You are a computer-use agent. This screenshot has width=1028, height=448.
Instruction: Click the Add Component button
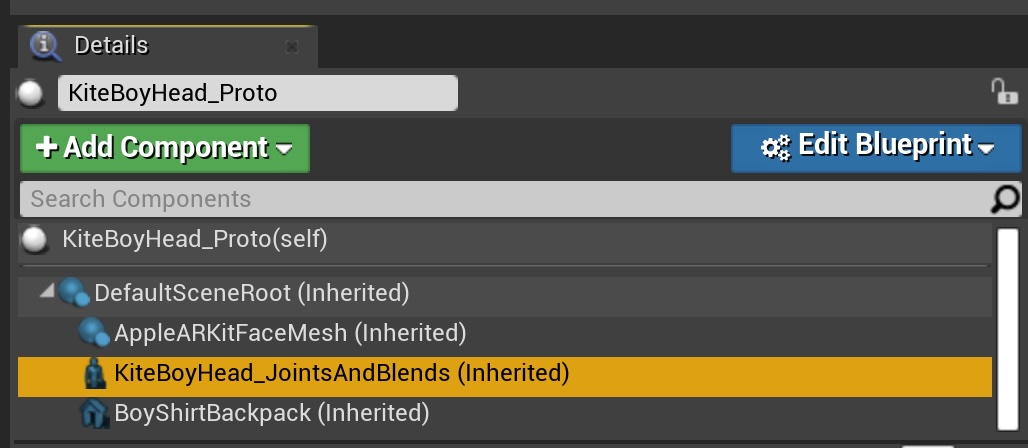coord(165,148)
